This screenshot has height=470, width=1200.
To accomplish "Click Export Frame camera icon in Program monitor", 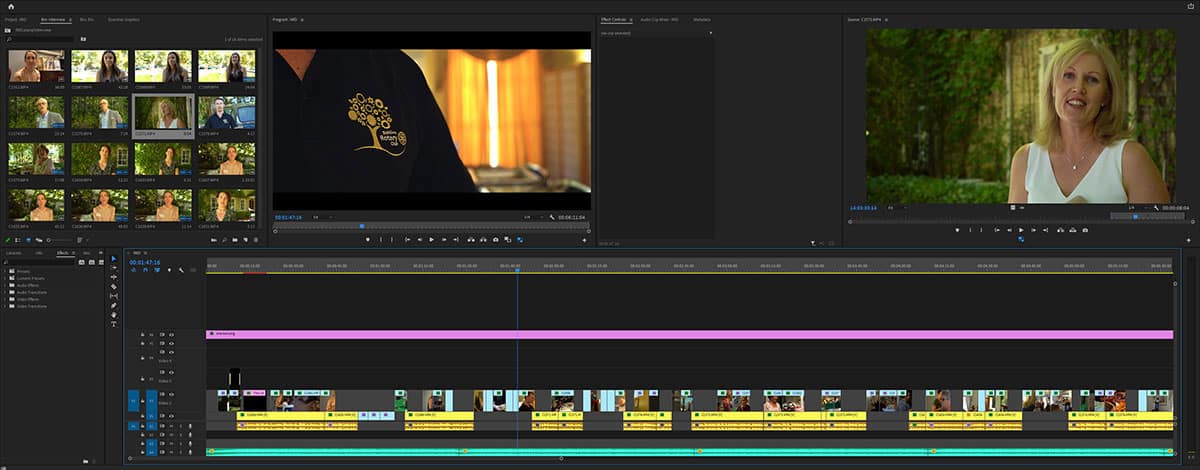I will [x=495, y=240].
